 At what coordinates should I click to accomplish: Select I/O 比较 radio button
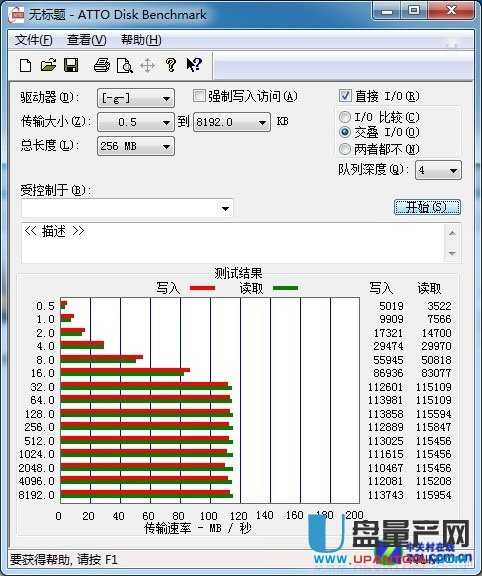pyautogui.click(x=345, y=117)
